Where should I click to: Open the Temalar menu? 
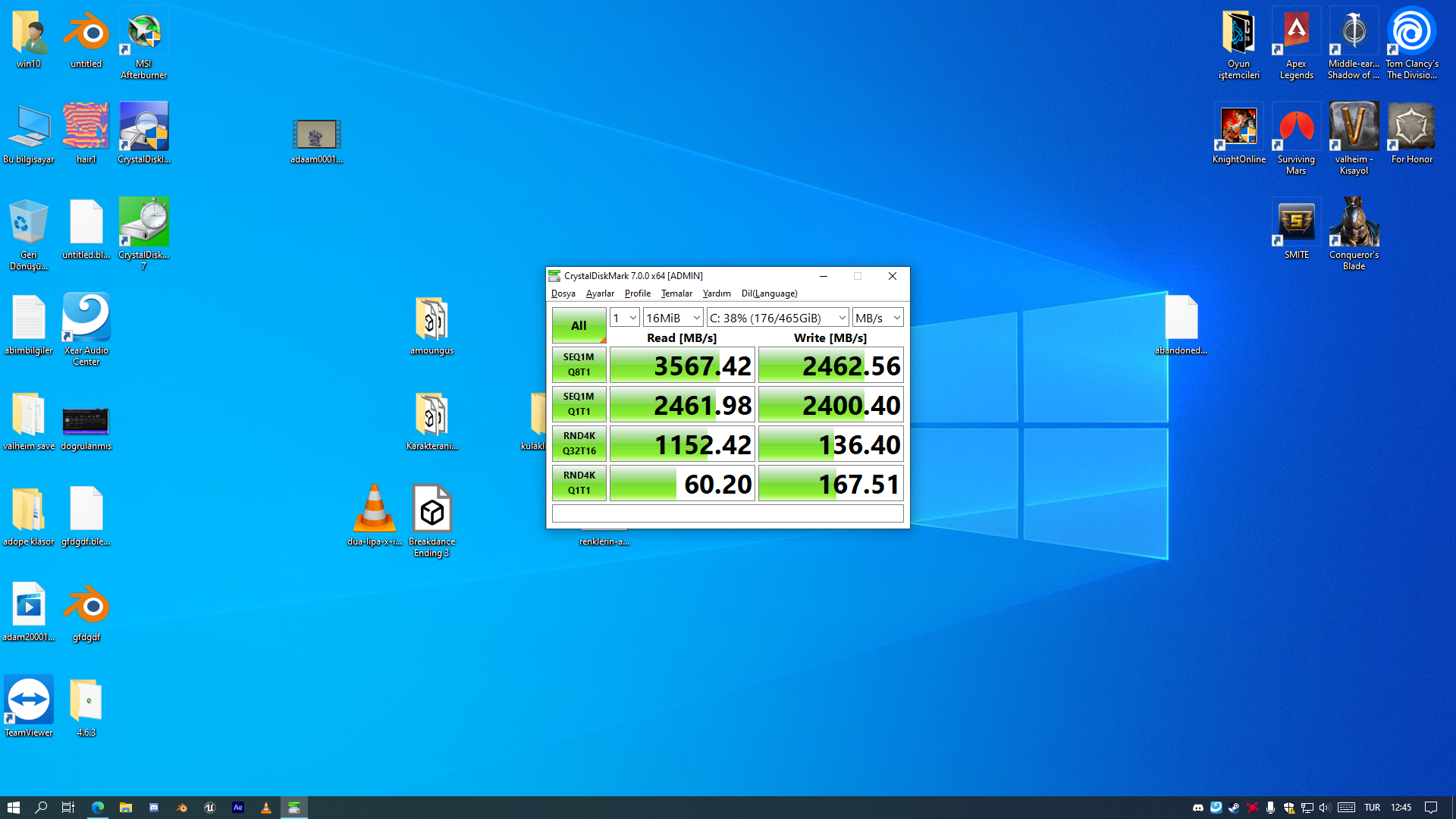pos(676,293)
